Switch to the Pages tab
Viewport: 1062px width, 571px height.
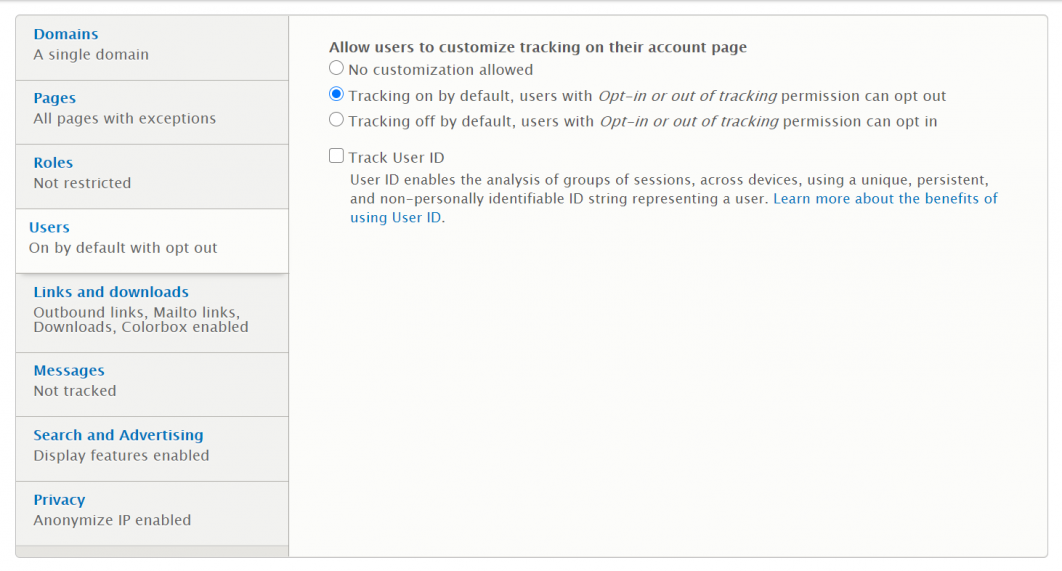pyautogui.click(x=54, y=98)
